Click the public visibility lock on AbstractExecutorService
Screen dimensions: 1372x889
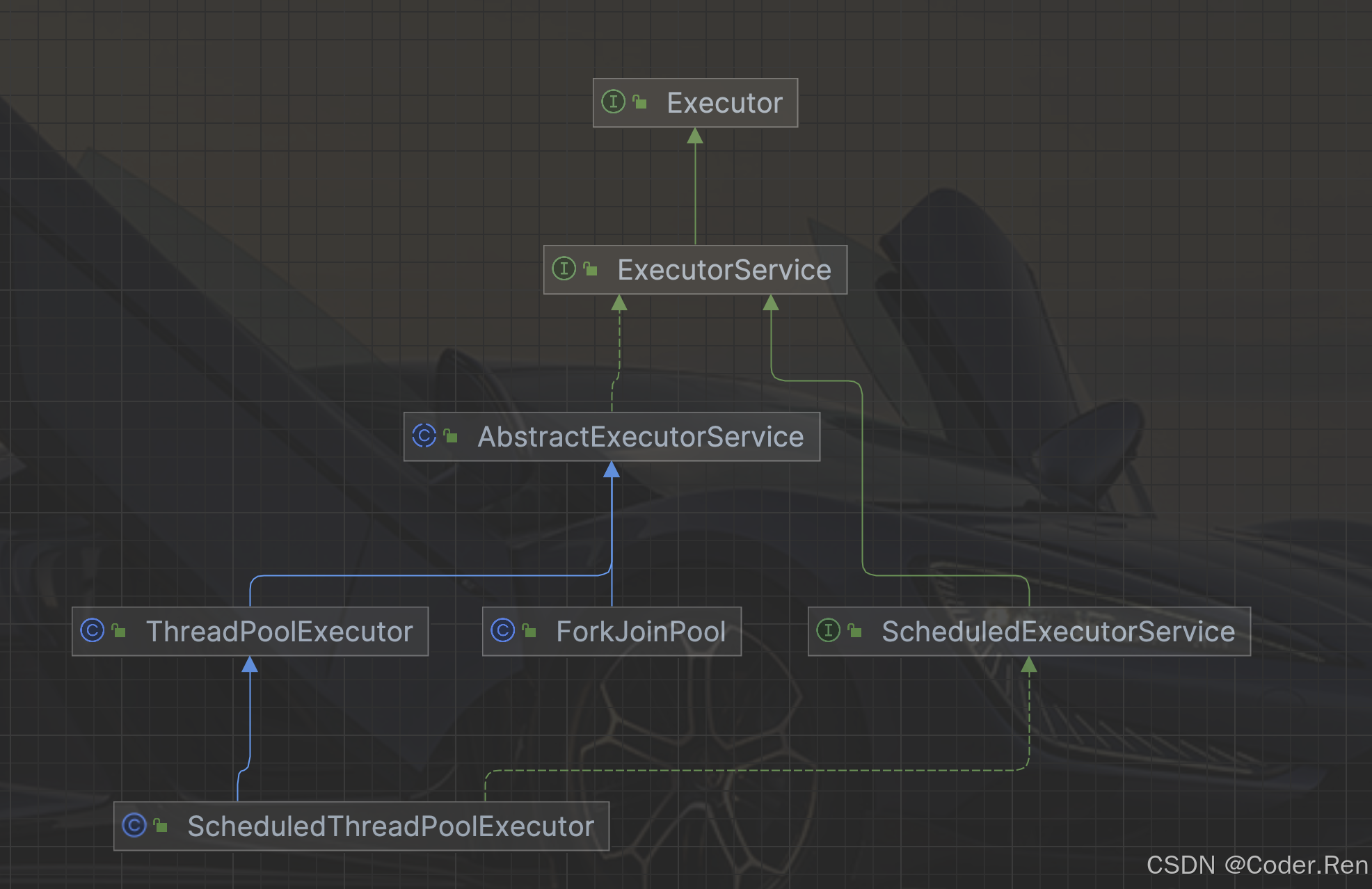[x=451, y=435]
